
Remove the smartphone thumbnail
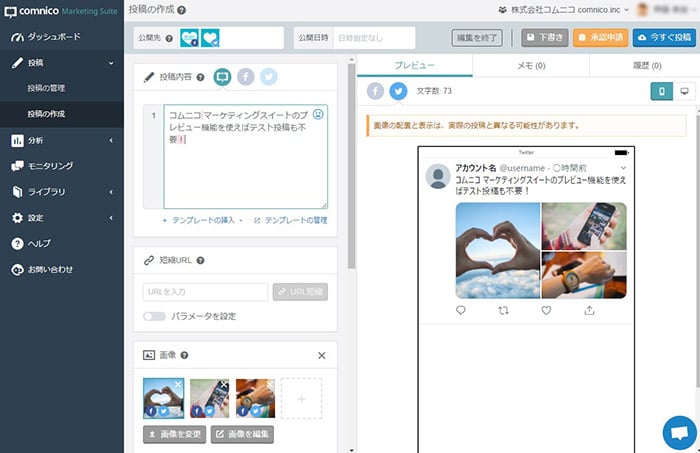coord(224,384)
